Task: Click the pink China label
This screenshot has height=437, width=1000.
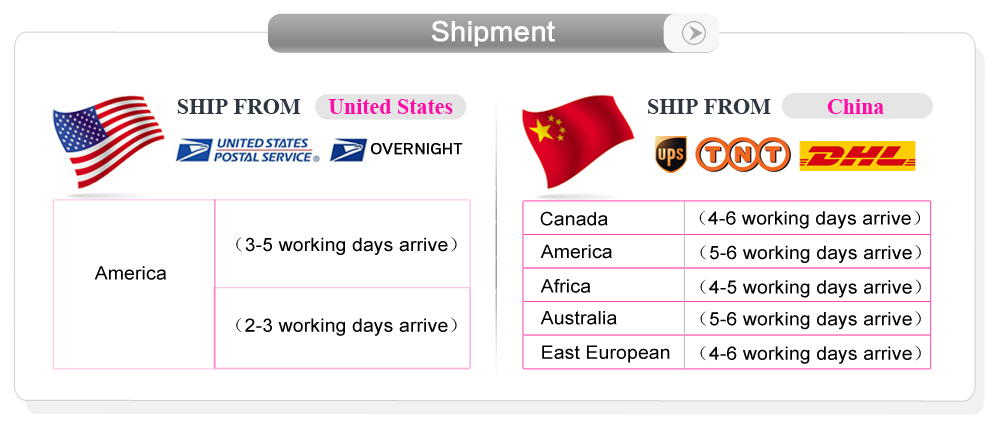Action: tap(855, 107)
